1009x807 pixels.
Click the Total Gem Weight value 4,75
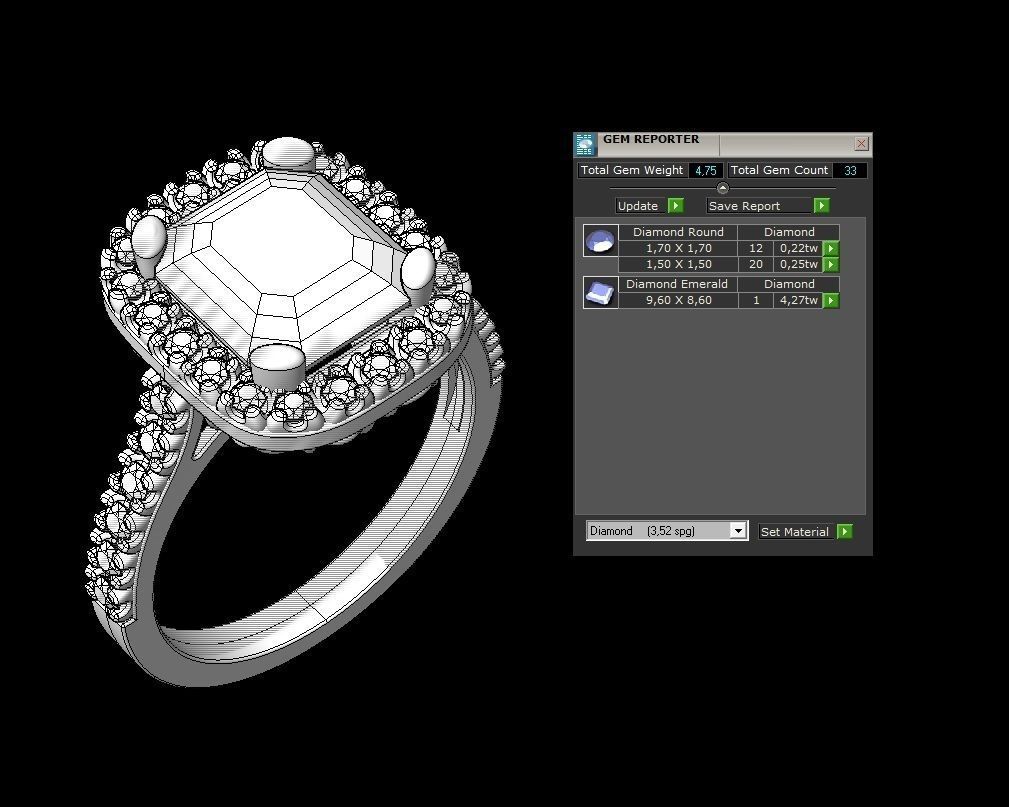point(706,171)
